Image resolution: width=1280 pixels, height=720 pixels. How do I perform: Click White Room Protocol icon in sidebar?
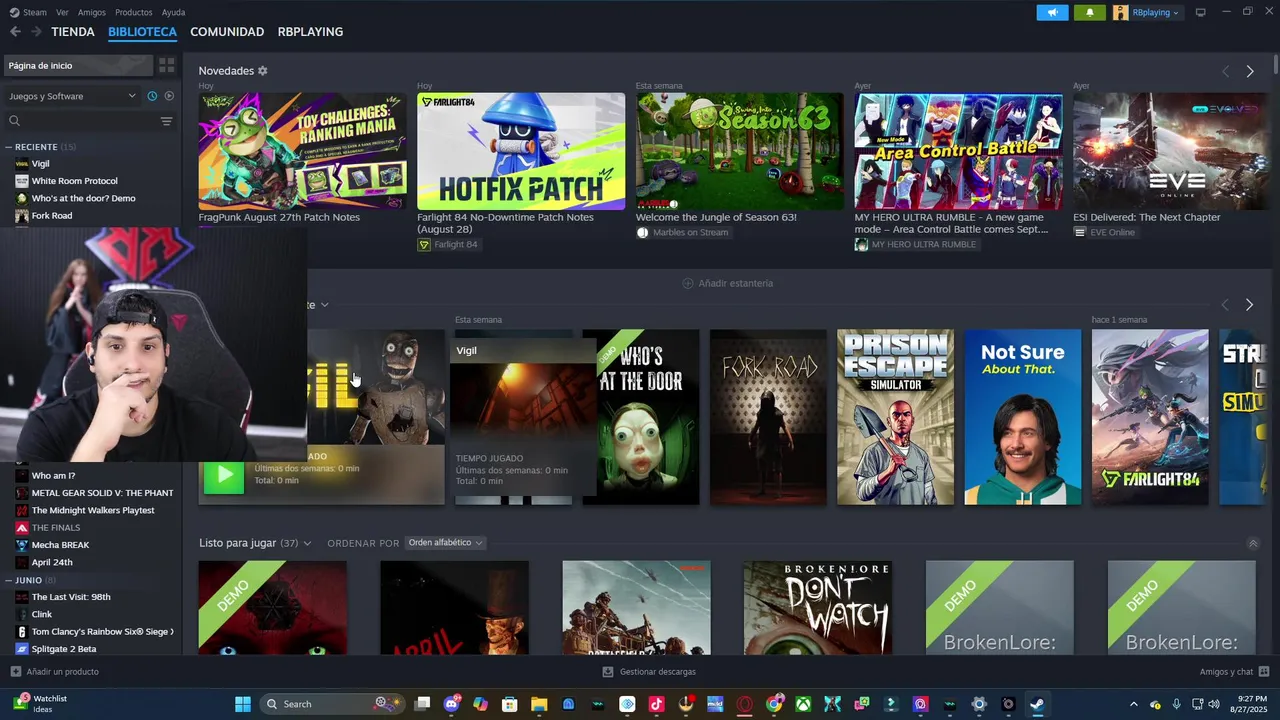(x=22, y=181)
